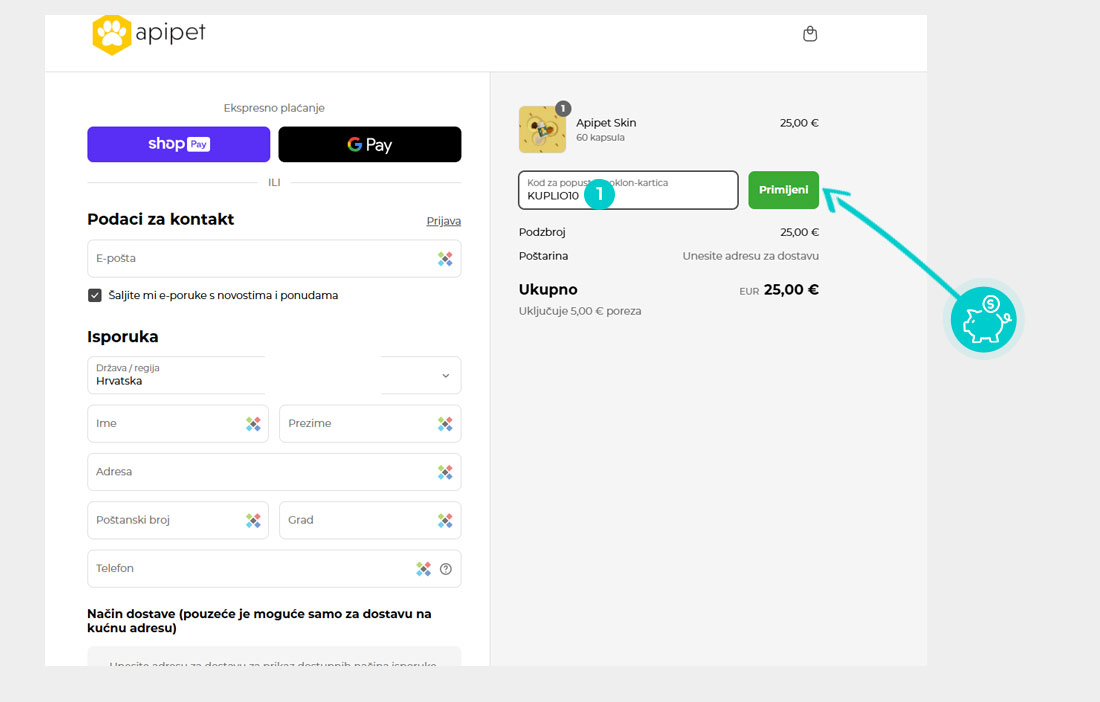Click autofill icon in Telefon field
This screenshot has width=1100, height=702.
pos(423,569)
